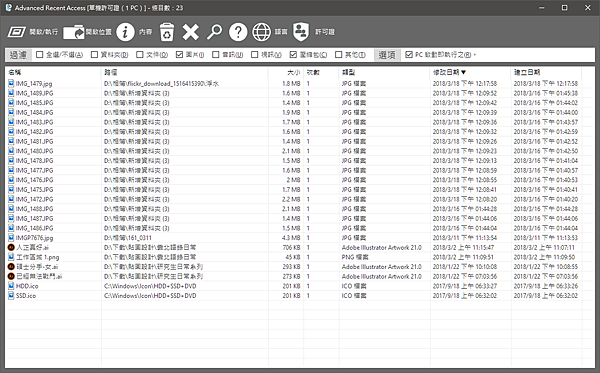Enable the Others (其他) filter checkbox
This screenshot has height=373, width=600.
click(x=339, y=55)
